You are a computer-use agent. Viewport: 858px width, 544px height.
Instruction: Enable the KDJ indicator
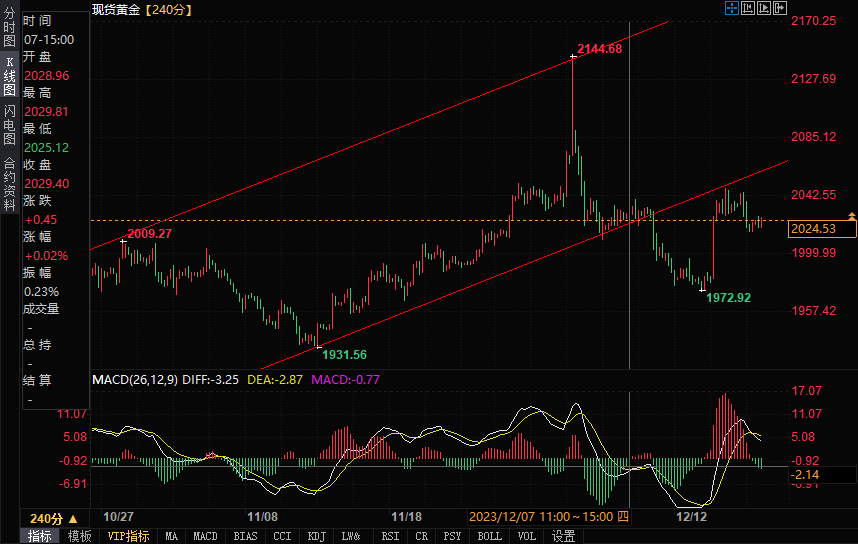[x=316, y=536]
